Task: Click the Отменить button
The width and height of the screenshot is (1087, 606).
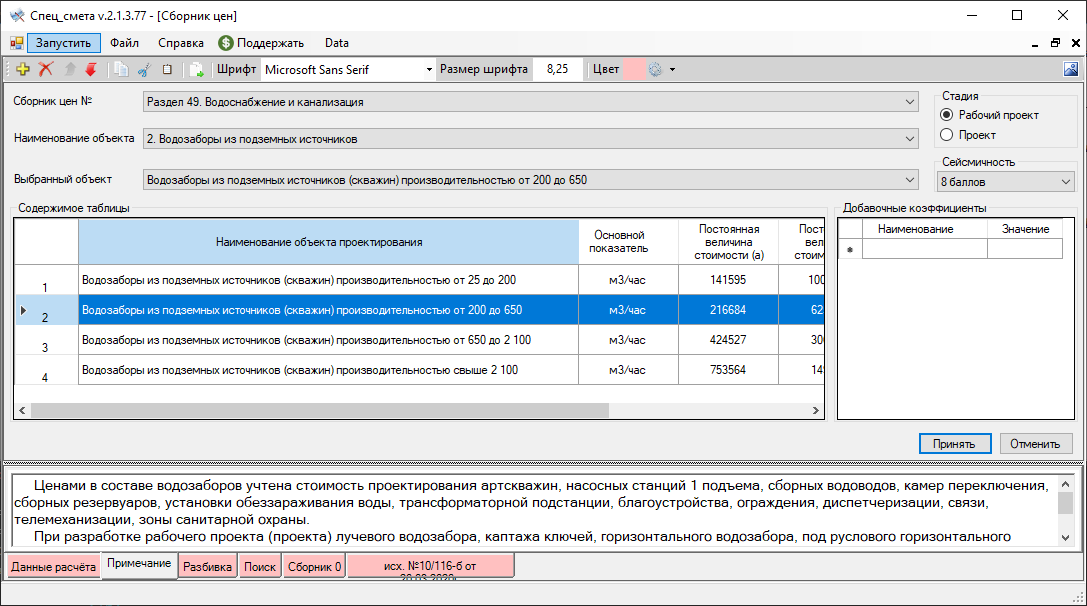Action: (1036, 444)
